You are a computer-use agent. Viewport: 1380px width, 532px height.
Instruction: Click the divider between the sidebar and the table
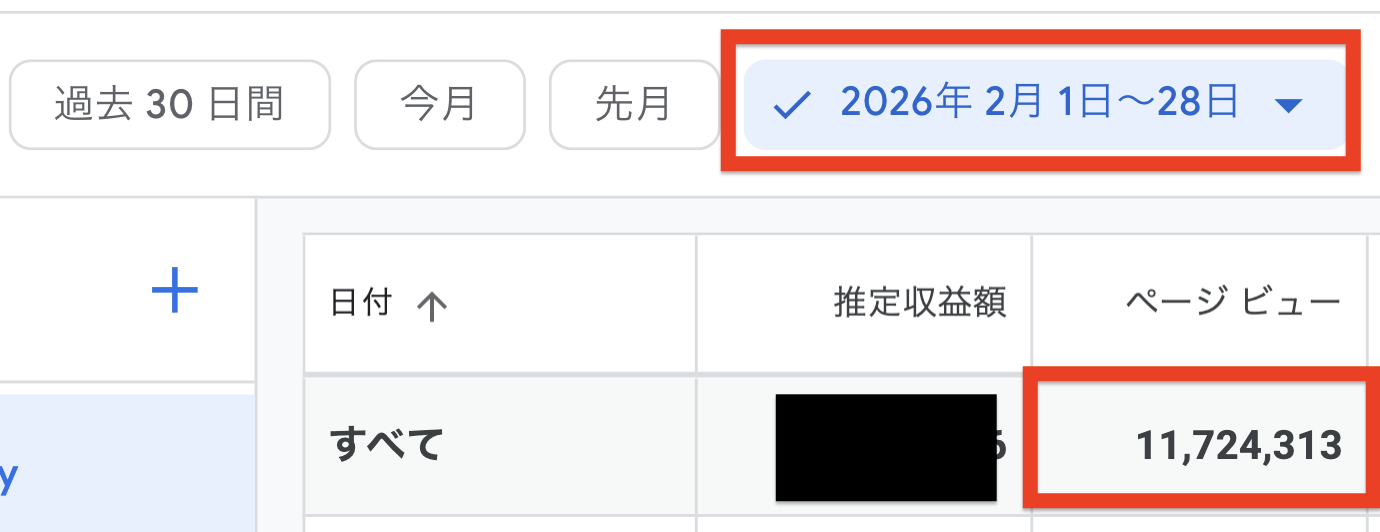pos(257,364)
